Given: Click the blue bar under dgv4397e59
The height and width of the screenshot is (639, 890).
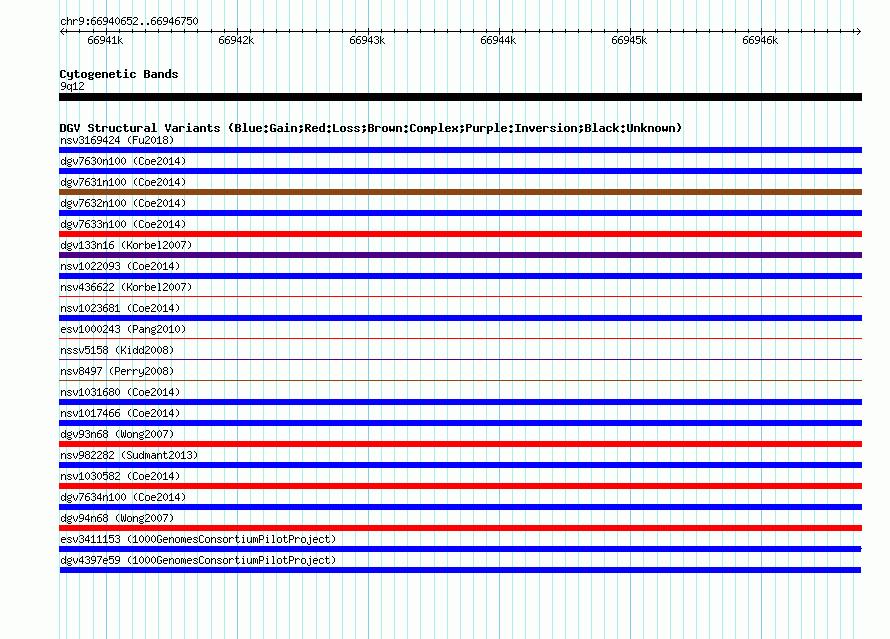Looking at the screenshot, I should (460, 570).
